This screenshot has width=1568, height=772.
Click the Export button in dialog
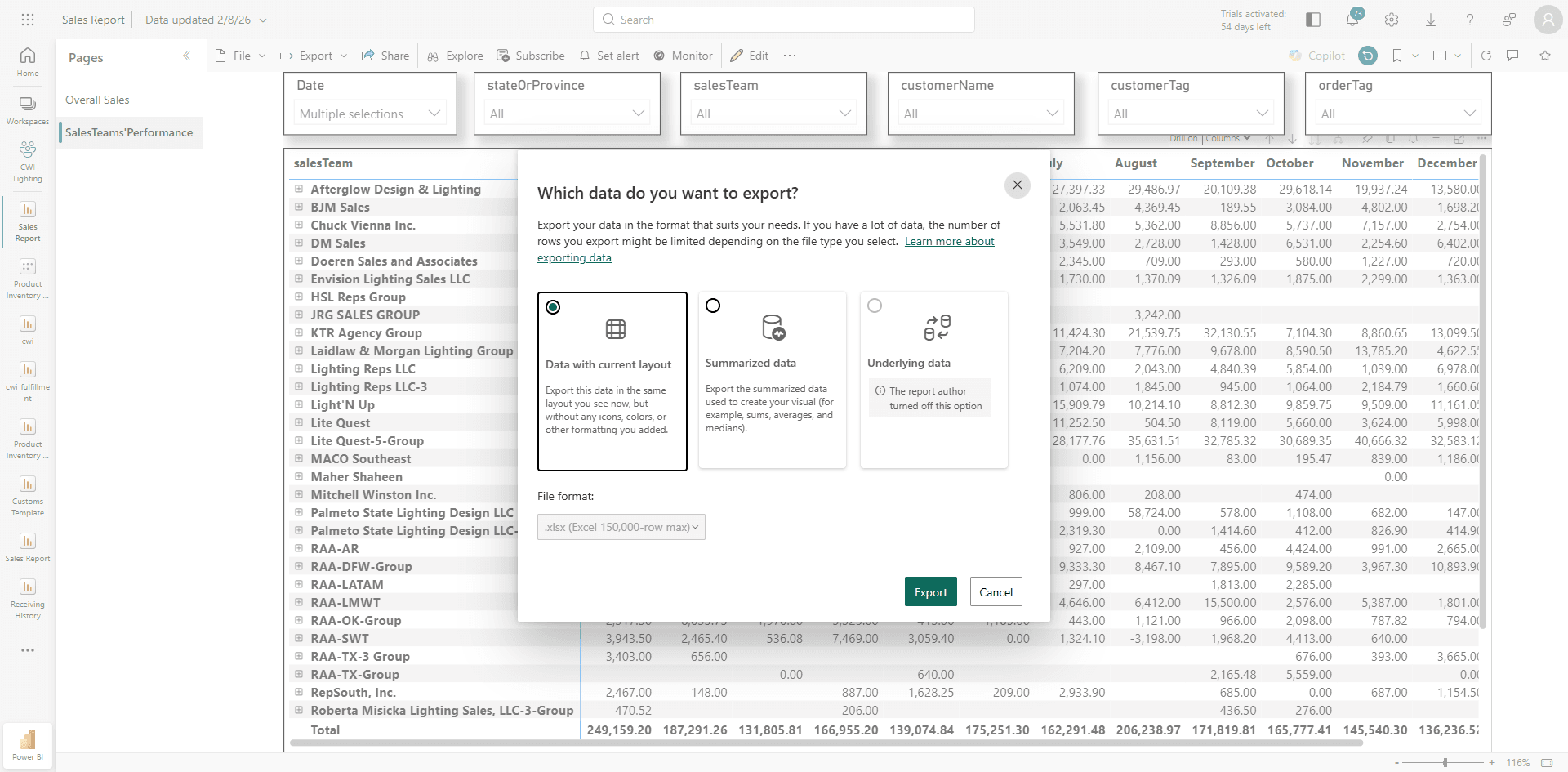point(931,592)
